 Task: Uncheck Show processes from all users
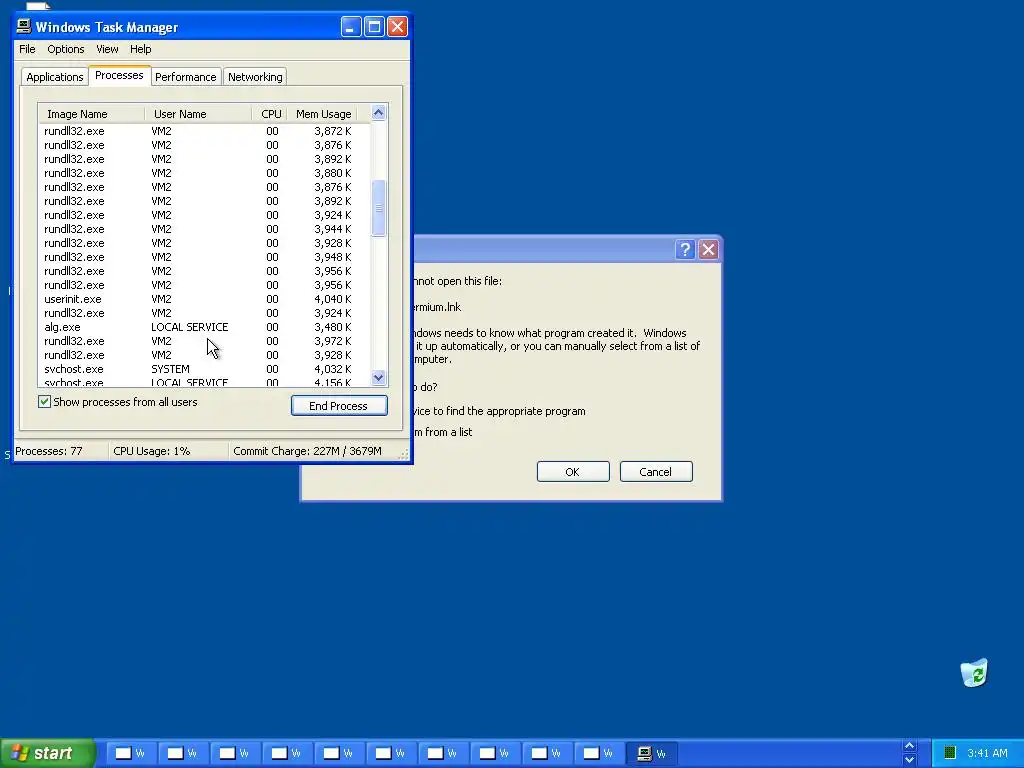click(x=44, y=402)
